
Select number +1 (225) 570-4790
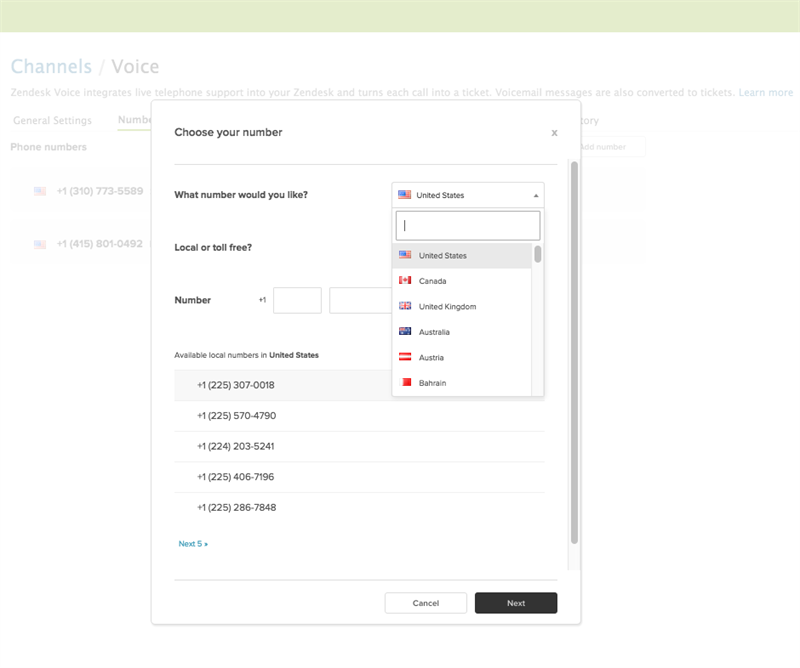point(236,416)
